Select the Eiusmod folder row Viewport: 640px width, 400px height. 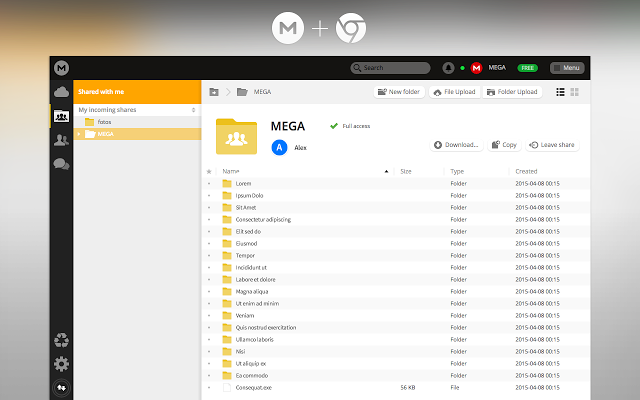click(396, 243)
